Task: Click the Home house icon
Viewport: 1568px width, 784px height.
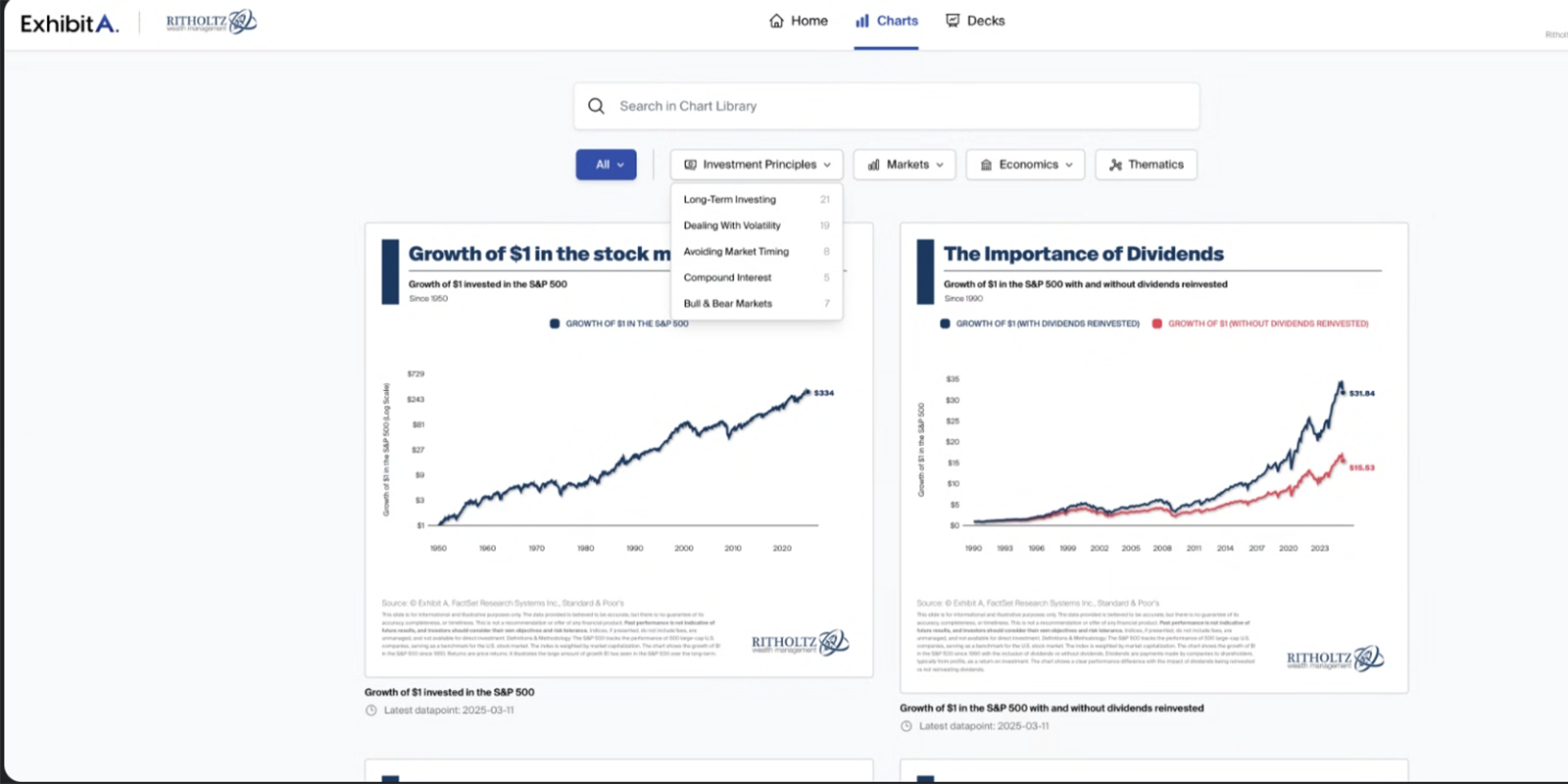Action: 776,21
